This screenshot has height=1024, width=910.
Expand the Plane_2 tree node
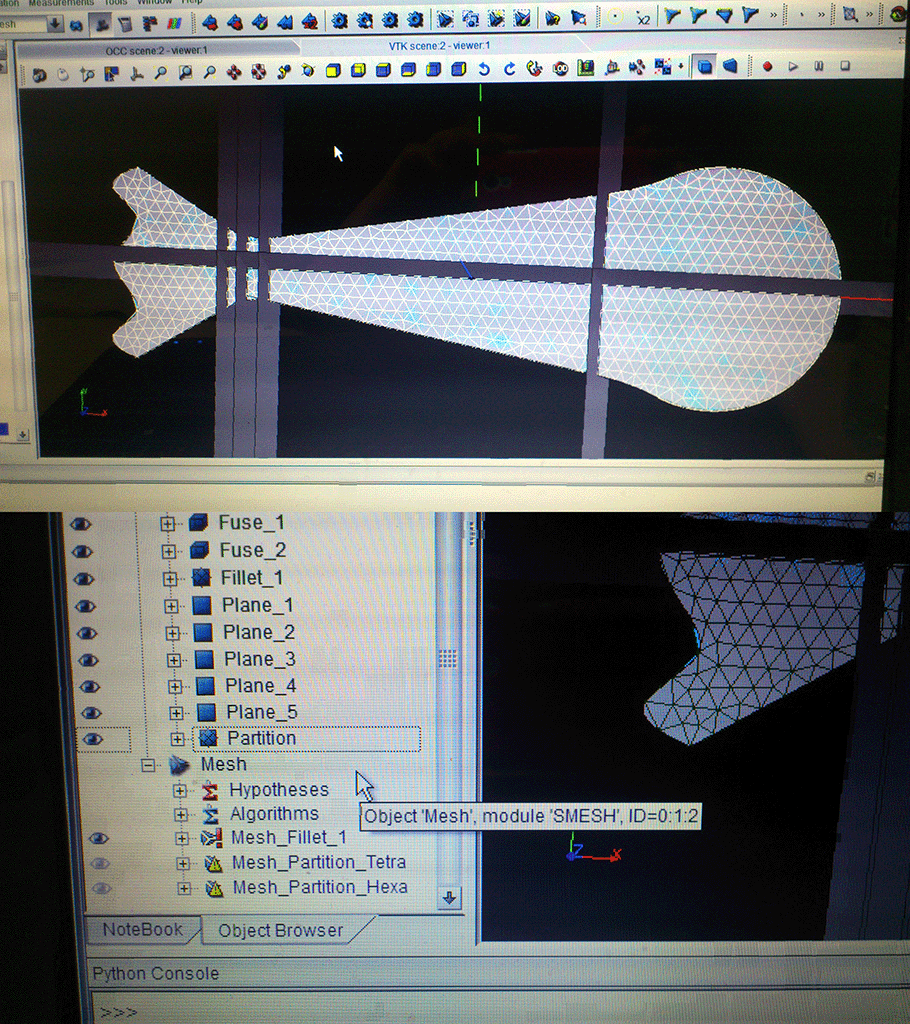[x=172, y=633]
